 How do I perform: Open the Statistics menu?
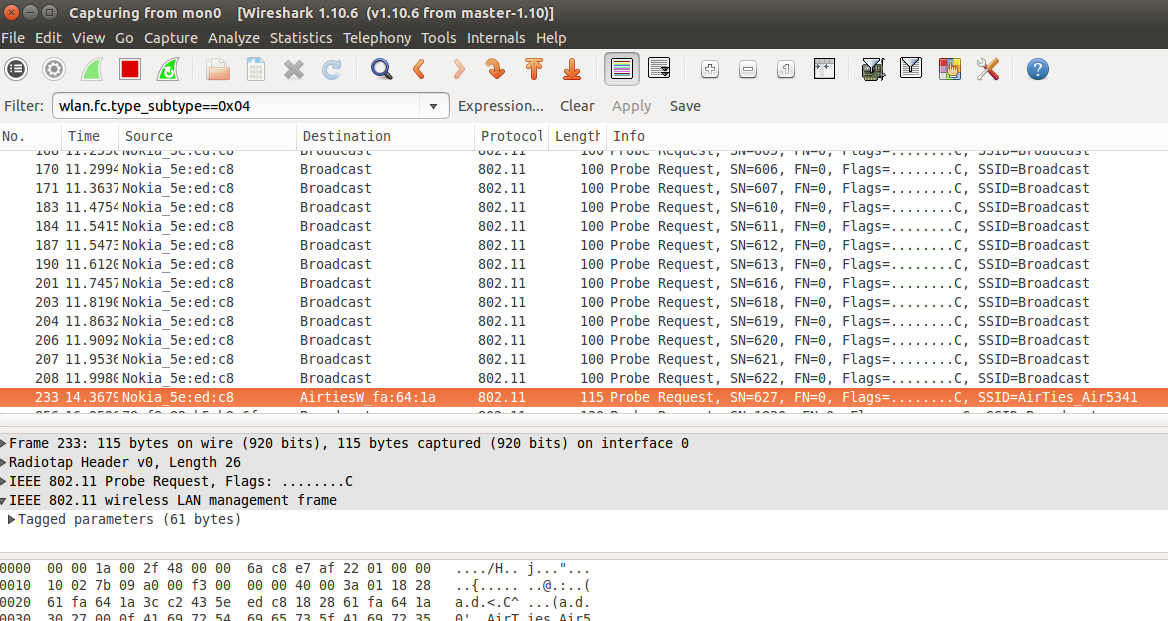[x=300, y=38]
